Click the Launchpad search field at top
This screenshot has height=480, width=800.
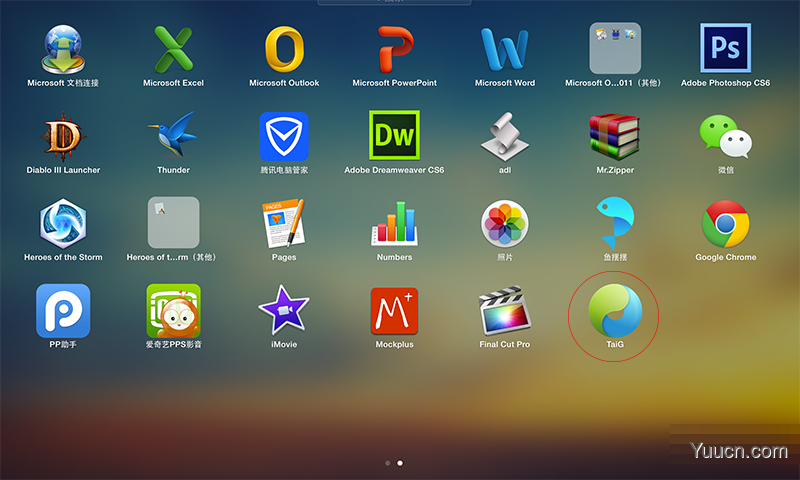coord(394,2)
